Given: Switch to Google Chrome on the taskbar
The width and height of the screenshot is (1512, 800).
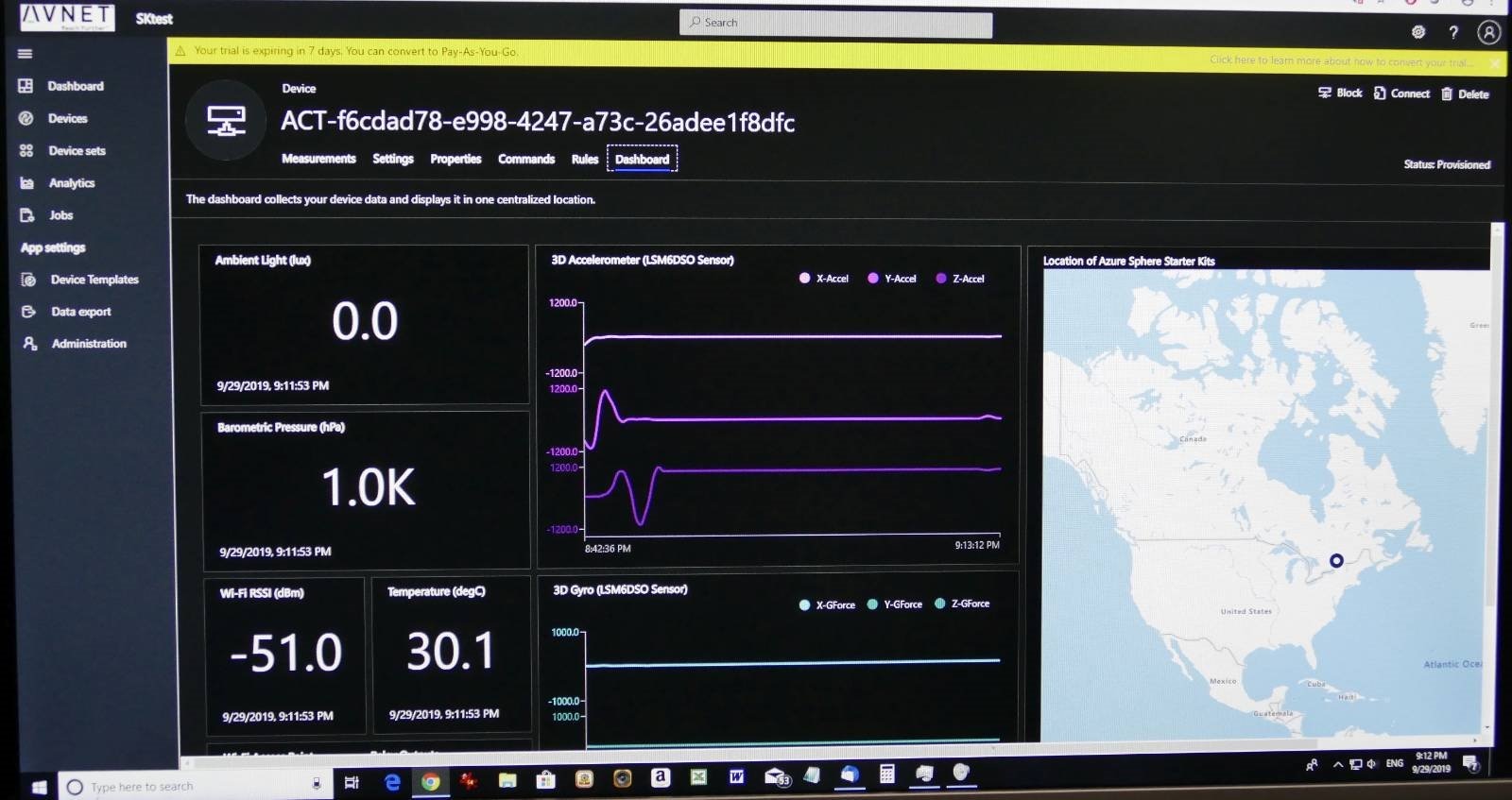Looking at the screenshot, I should click(x=430, y=782).
